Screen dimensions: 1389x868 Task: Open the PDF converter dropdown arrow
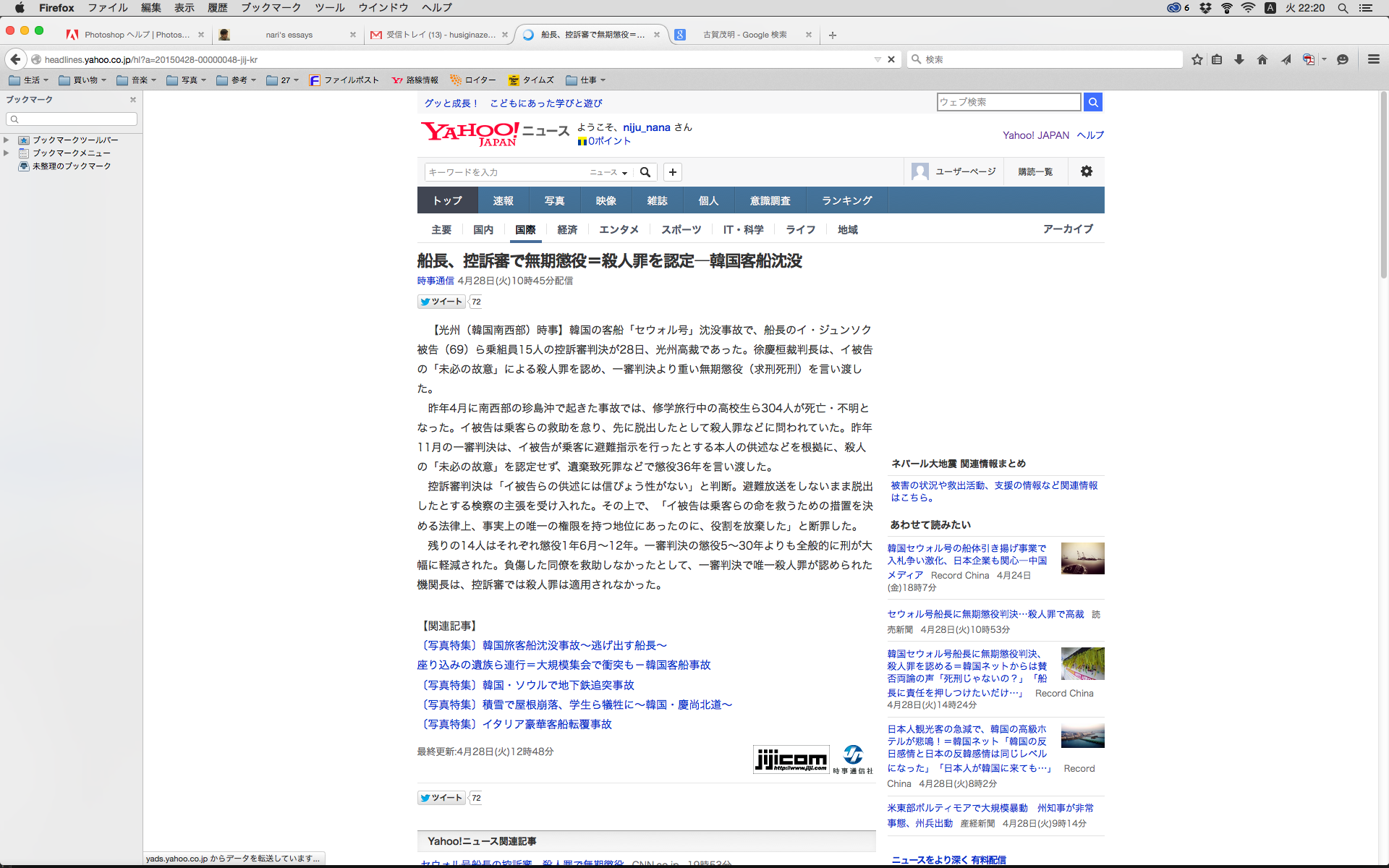[x=1324, y=59]
